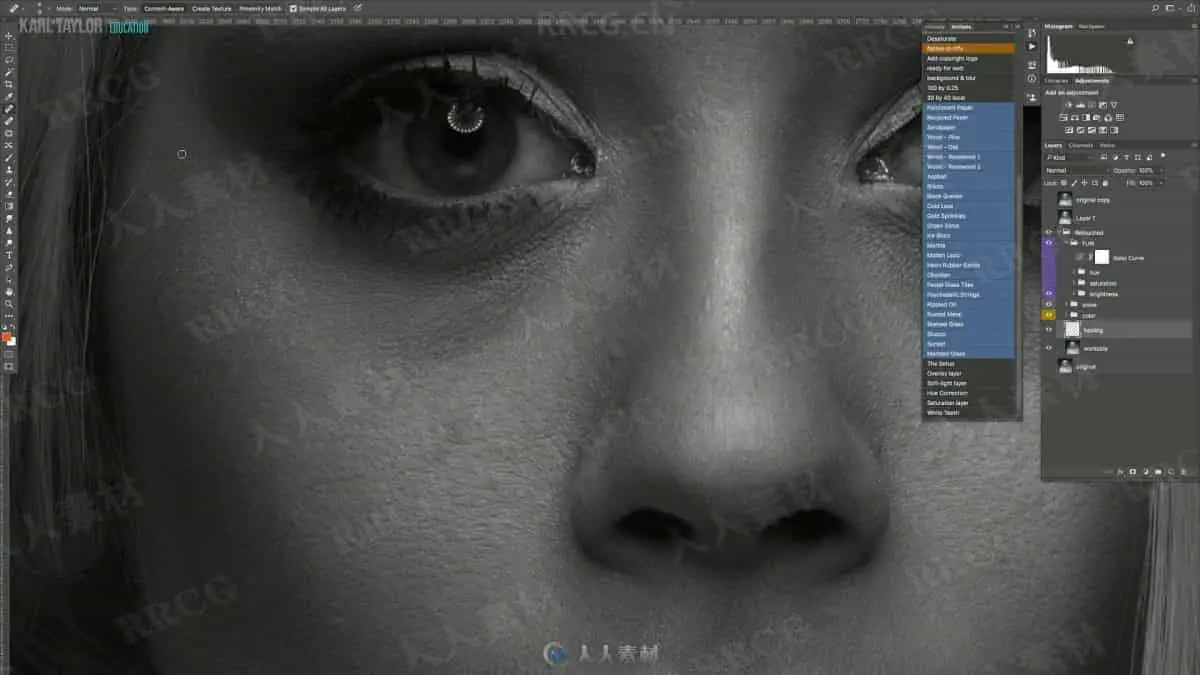This screenshot has width=1200, height=675.
Task: Select the Layer 7 thumbnail
Action: coord(1065,217)
